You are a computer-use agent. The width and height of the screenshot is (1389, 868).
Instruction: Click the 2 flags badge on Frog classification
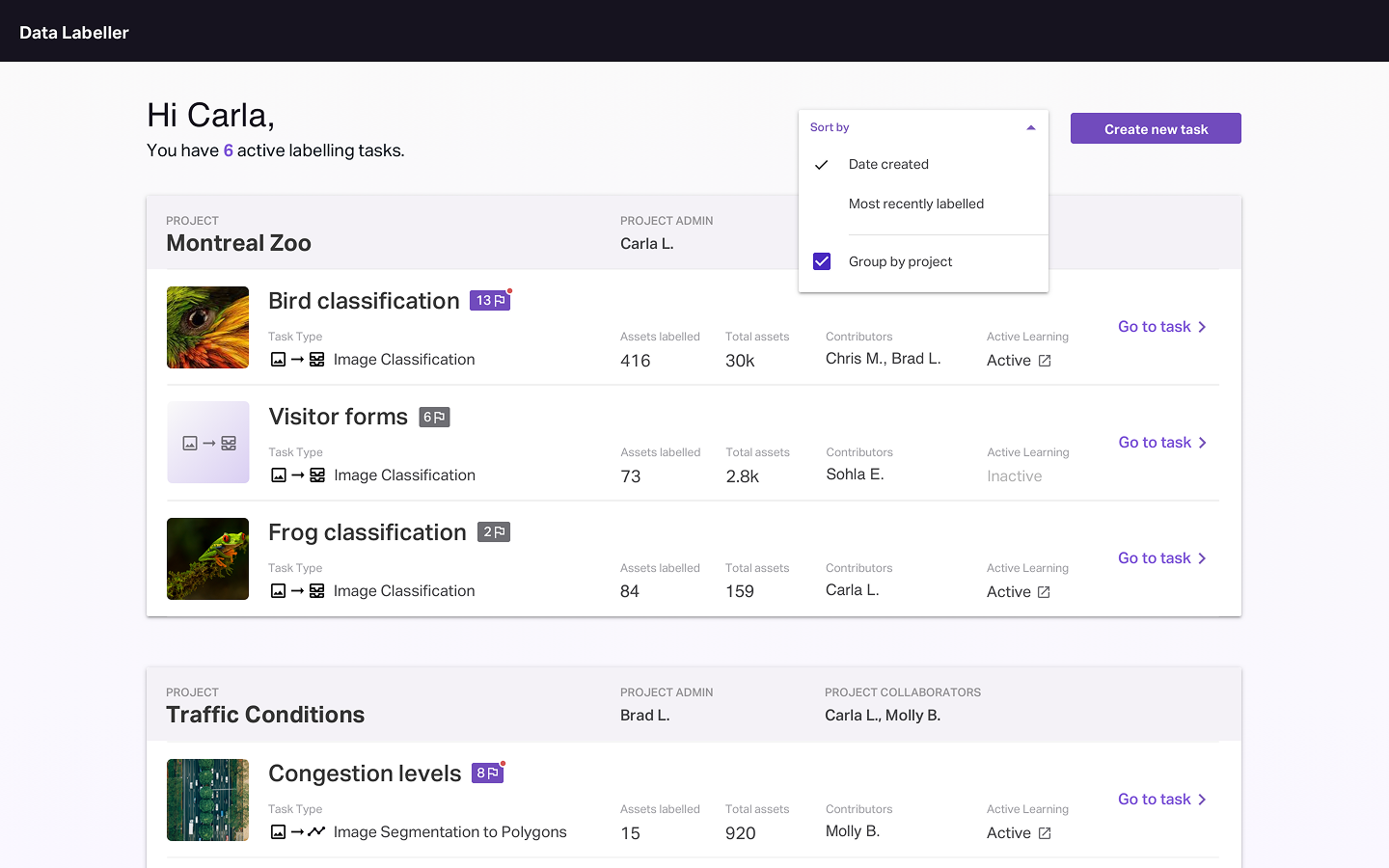494,532
